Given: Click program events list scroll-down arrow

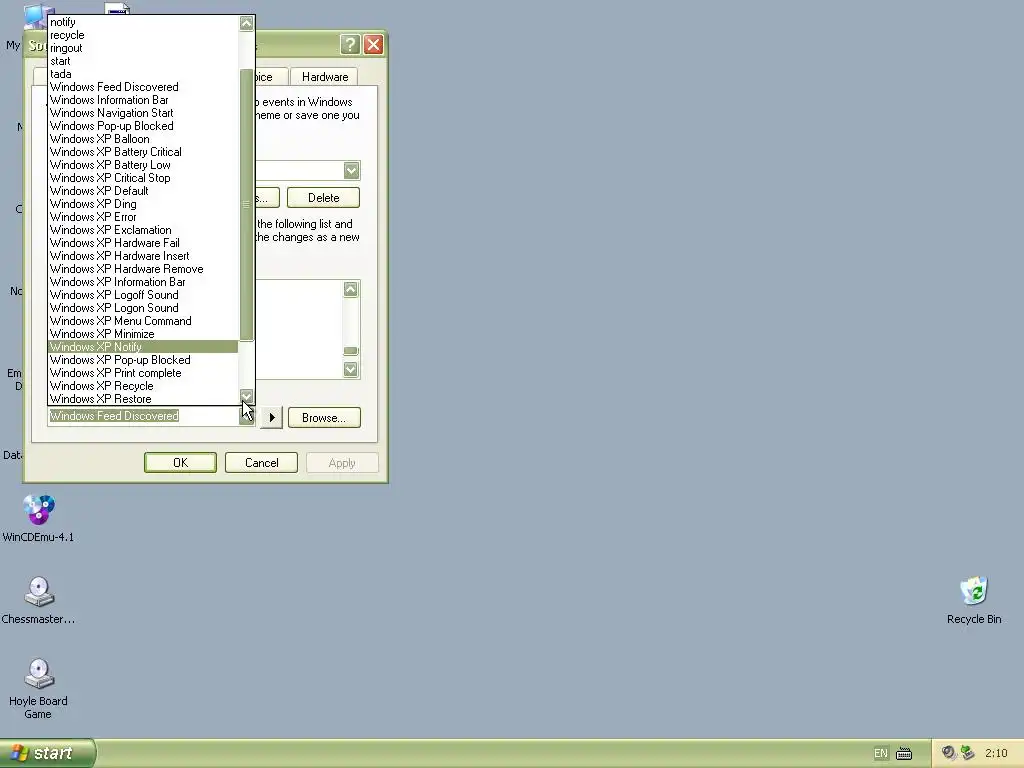Looking at the screenshot, I should (351, 370).
